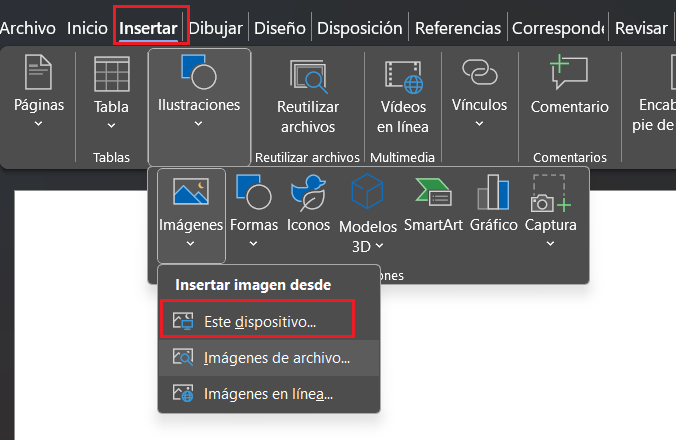The height and width of the screenshot is (440, 676).
Task: Click the Modelos 3D cube icon
Action: tap(367, 191)
